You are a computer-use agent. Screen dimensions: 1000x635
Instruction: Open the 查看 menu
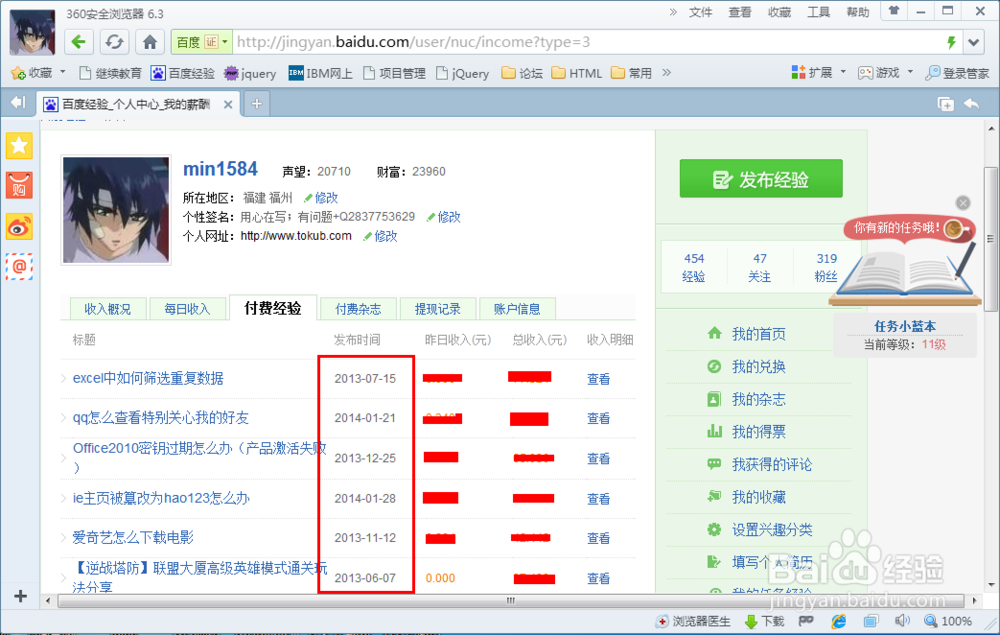click(x=740, y=12)
